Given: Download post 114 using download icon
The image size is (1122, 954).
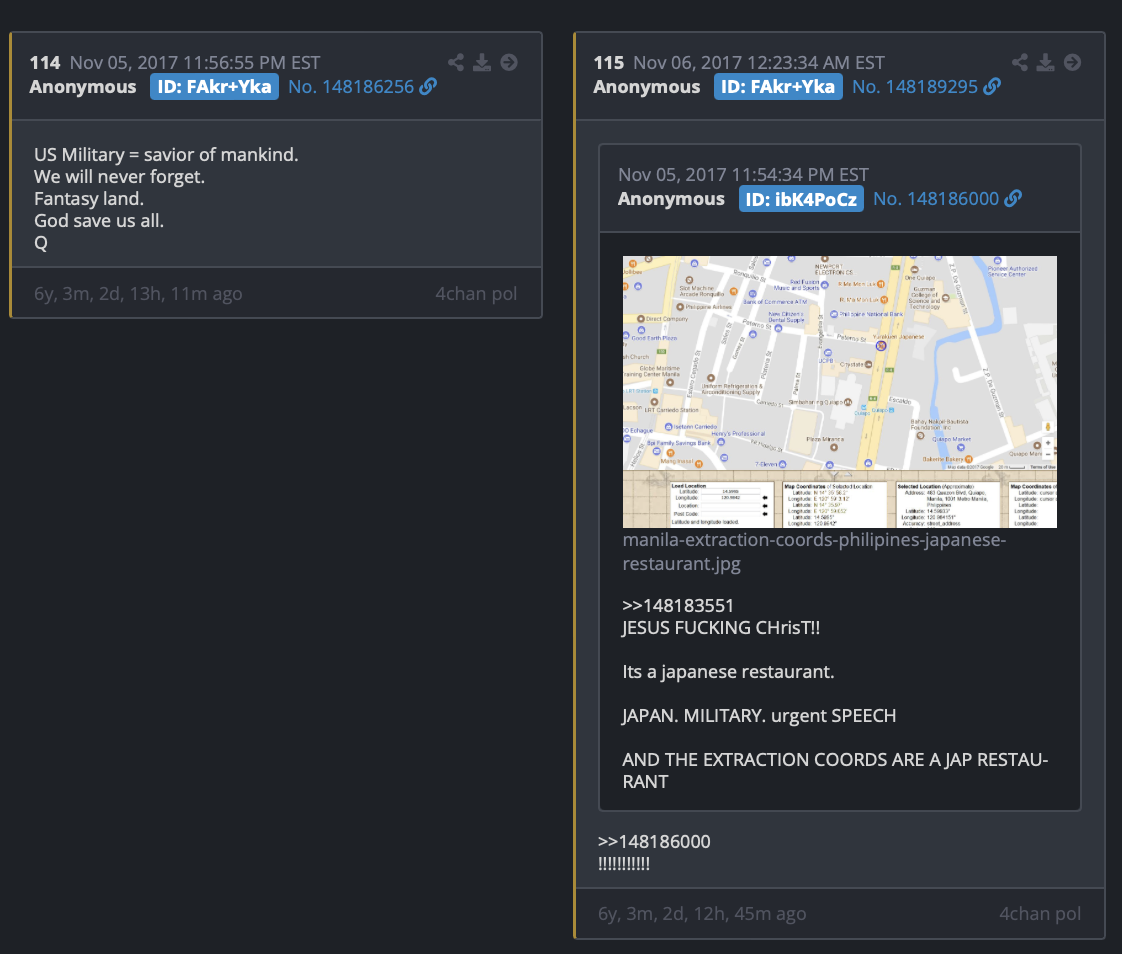Looking at the screenshot, I should pos(482,62).
